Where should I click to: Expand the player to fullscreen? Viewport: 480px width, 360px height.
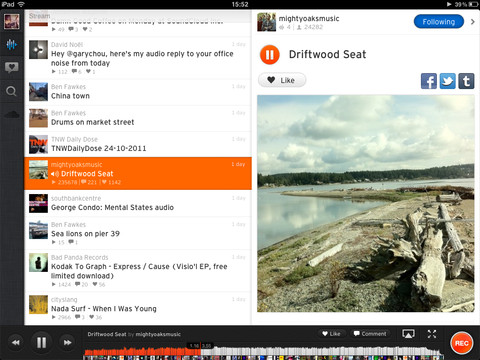click(432, 334)
